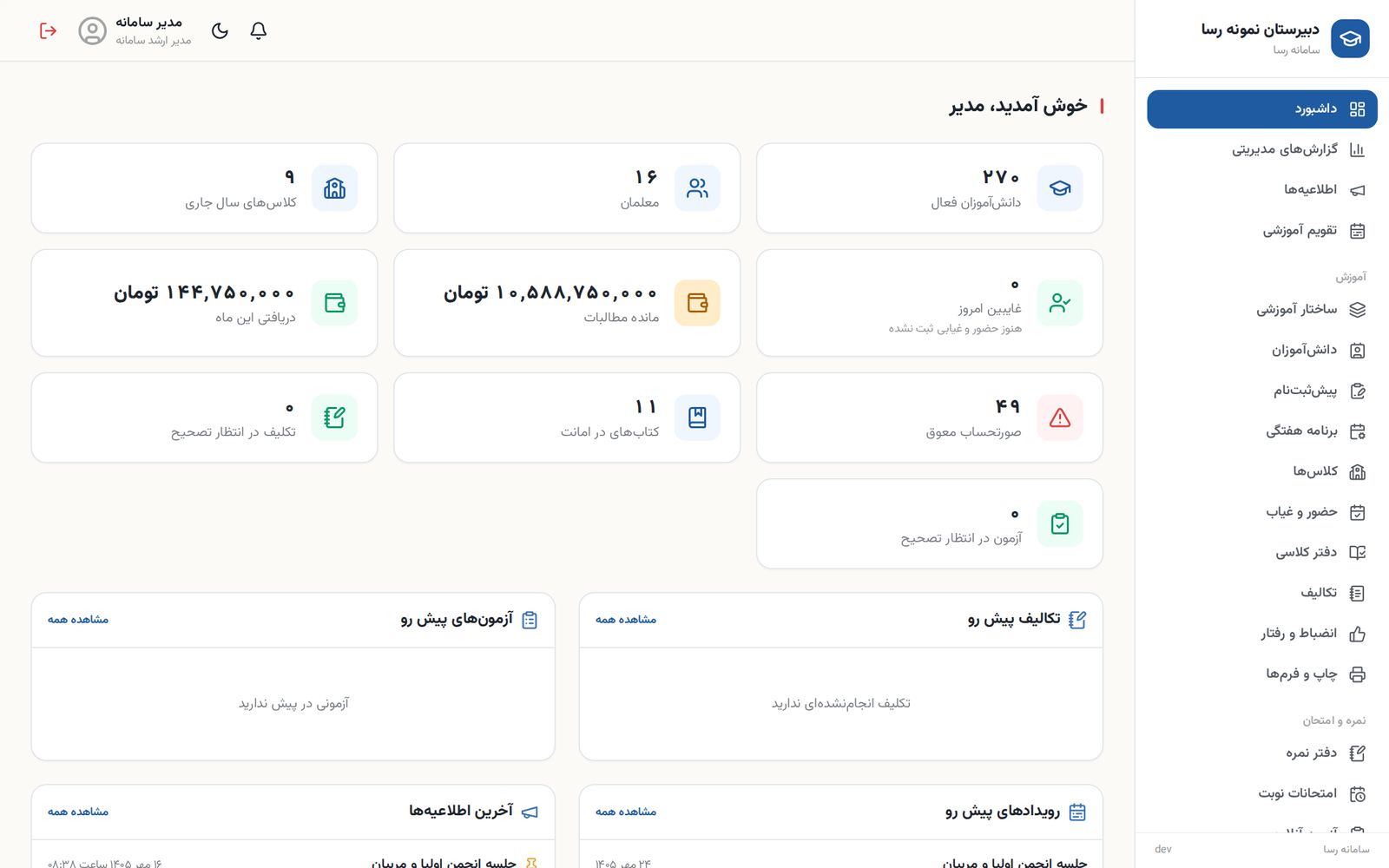
Task: Open the user profile avatar icon
Action: (92, 31)
